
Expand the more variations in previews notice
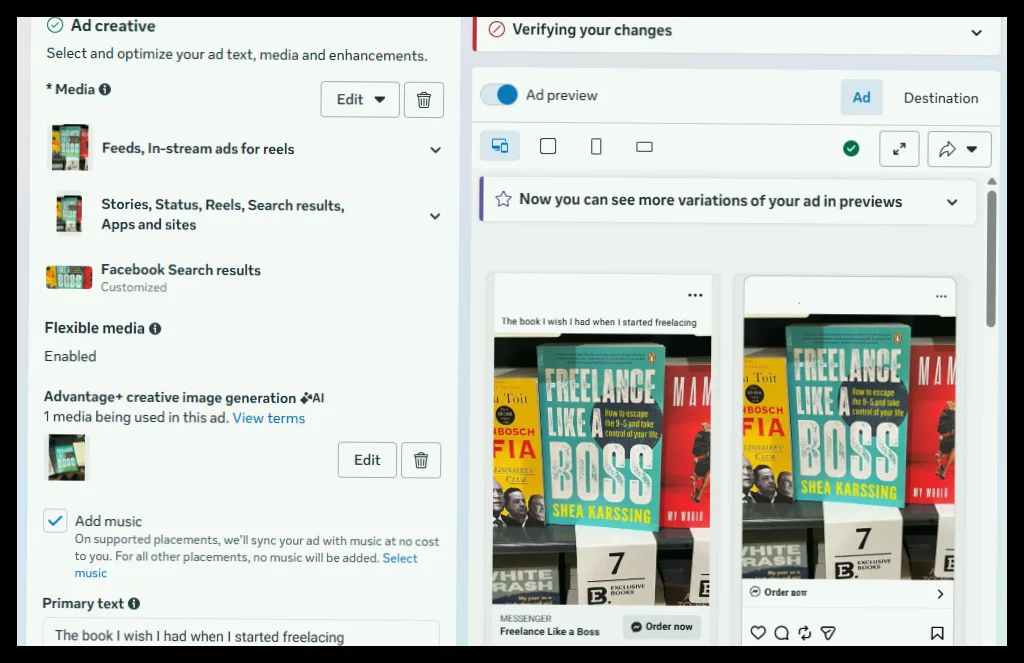click(x=952, y=202)
